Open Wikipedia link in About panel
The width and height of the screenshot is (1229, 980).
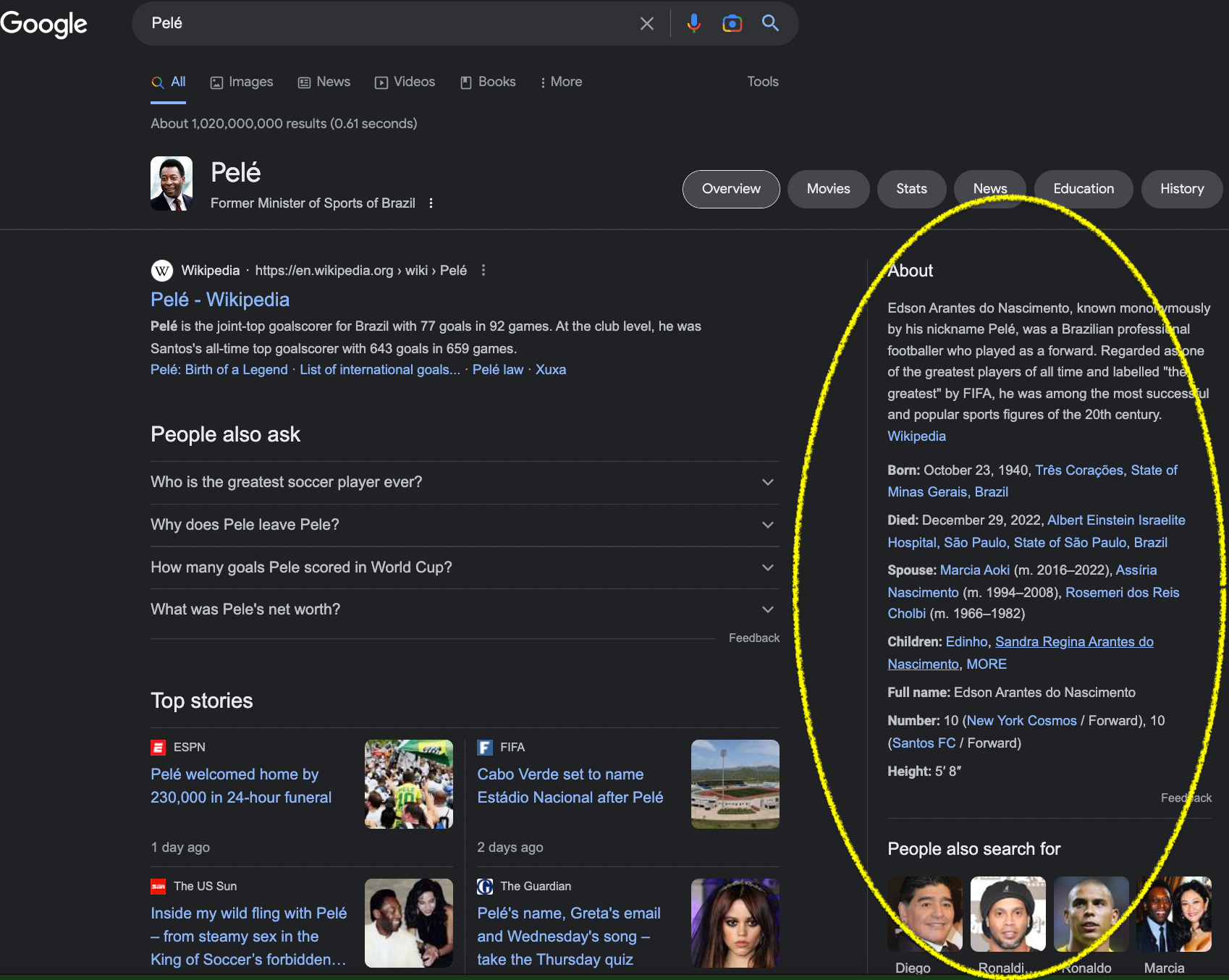tap(916, 436)
